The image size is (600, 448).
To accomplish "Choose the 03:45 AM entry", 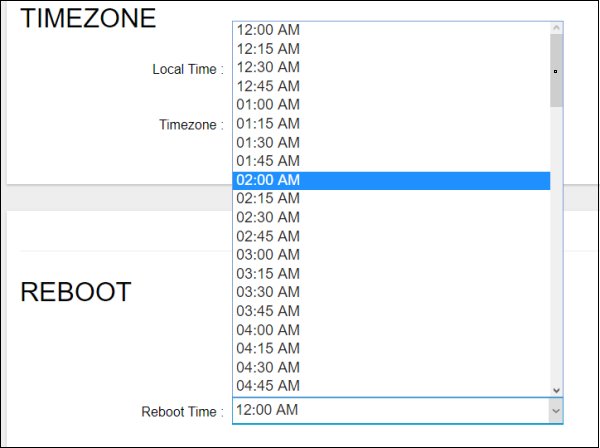I will tap(391, 311).
